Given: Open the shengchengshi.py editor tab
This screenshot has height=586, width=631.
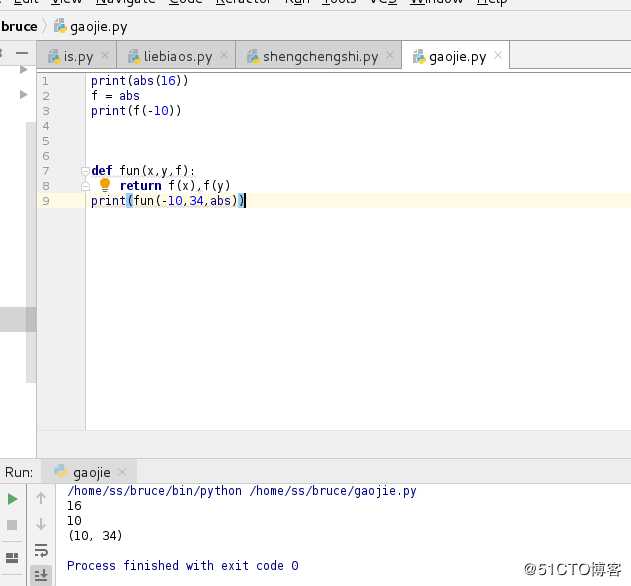Looking at the screenshot, I should click(318, 57).
